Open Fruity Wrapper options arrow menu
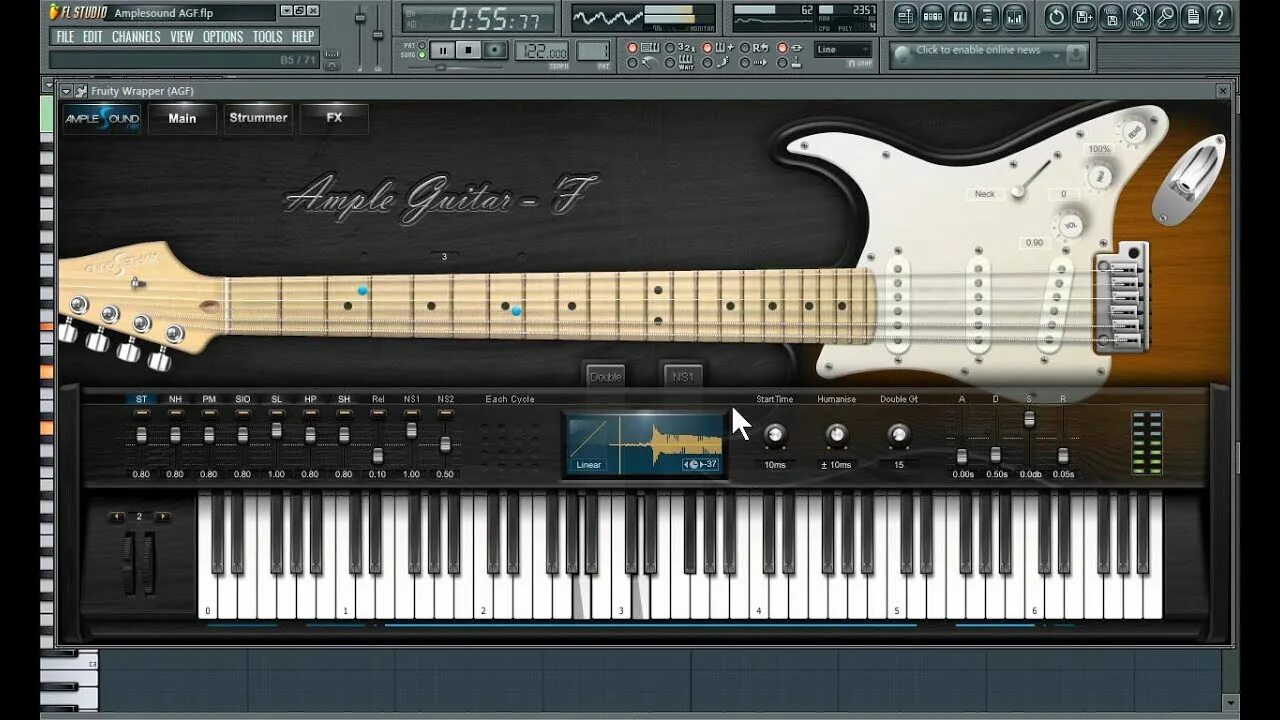1280x720 pixels. (x=67, y=91)
